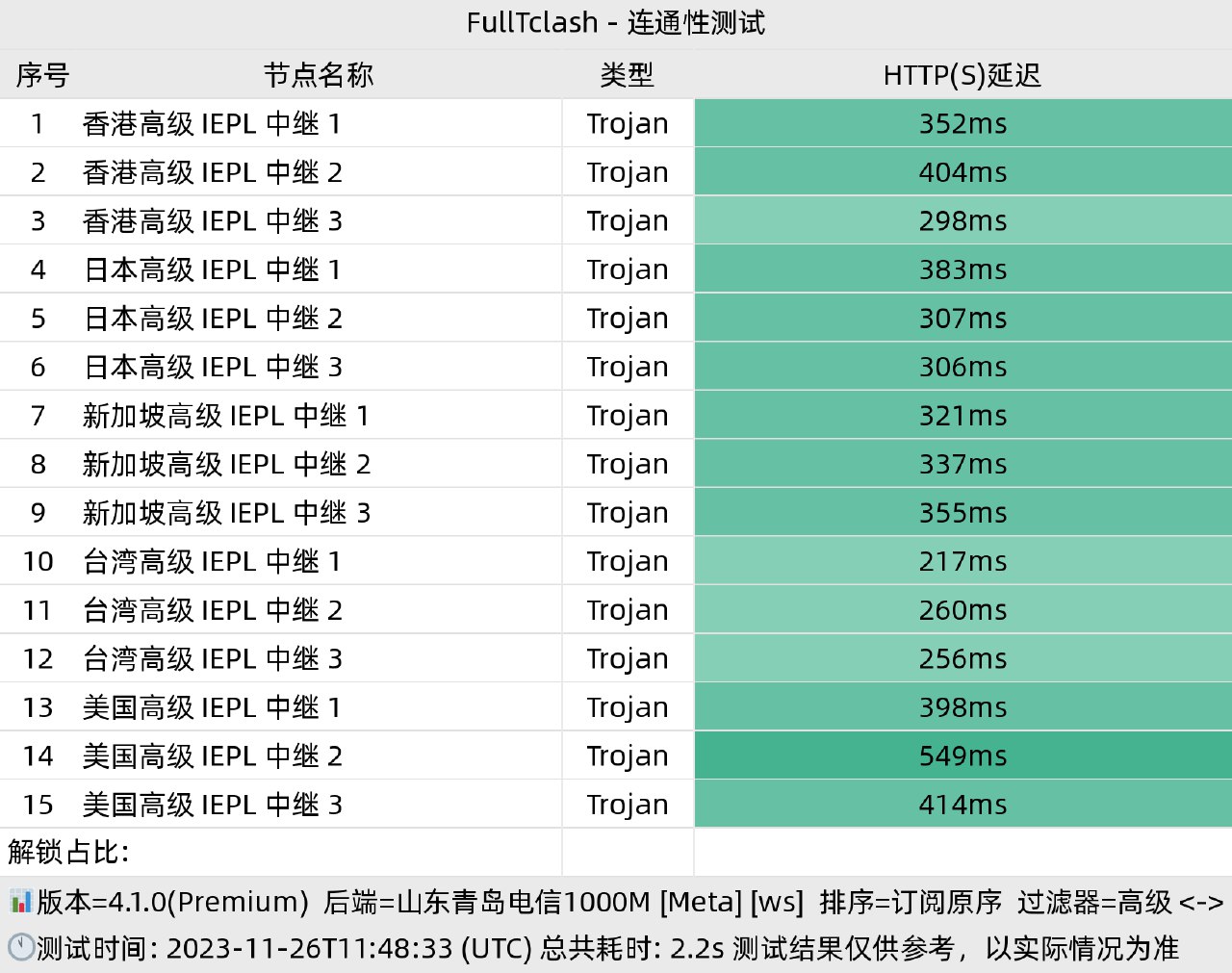This screenshot has width=1232, height=973.
Task: Click the 383ms latency cell
Action: coord(962,269)
